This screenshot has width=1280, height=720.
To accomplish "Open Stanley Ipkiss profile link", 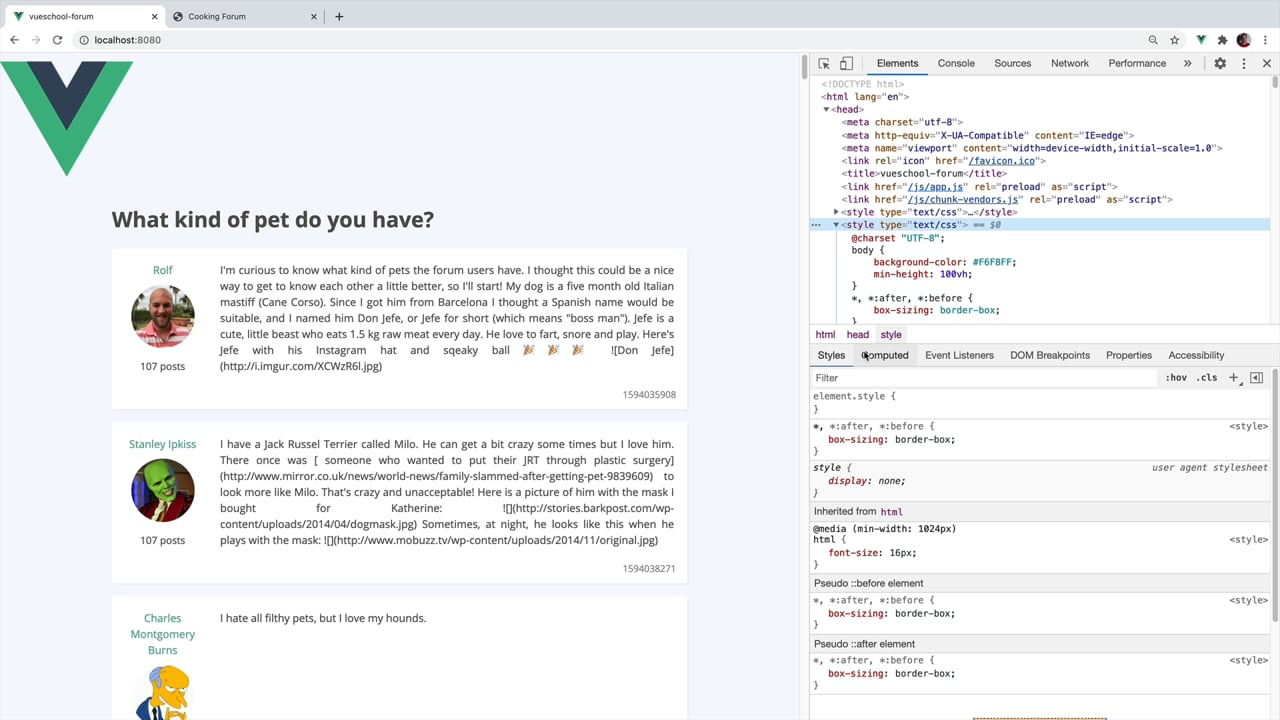I will pyautogui.click(x=162, y=444).
